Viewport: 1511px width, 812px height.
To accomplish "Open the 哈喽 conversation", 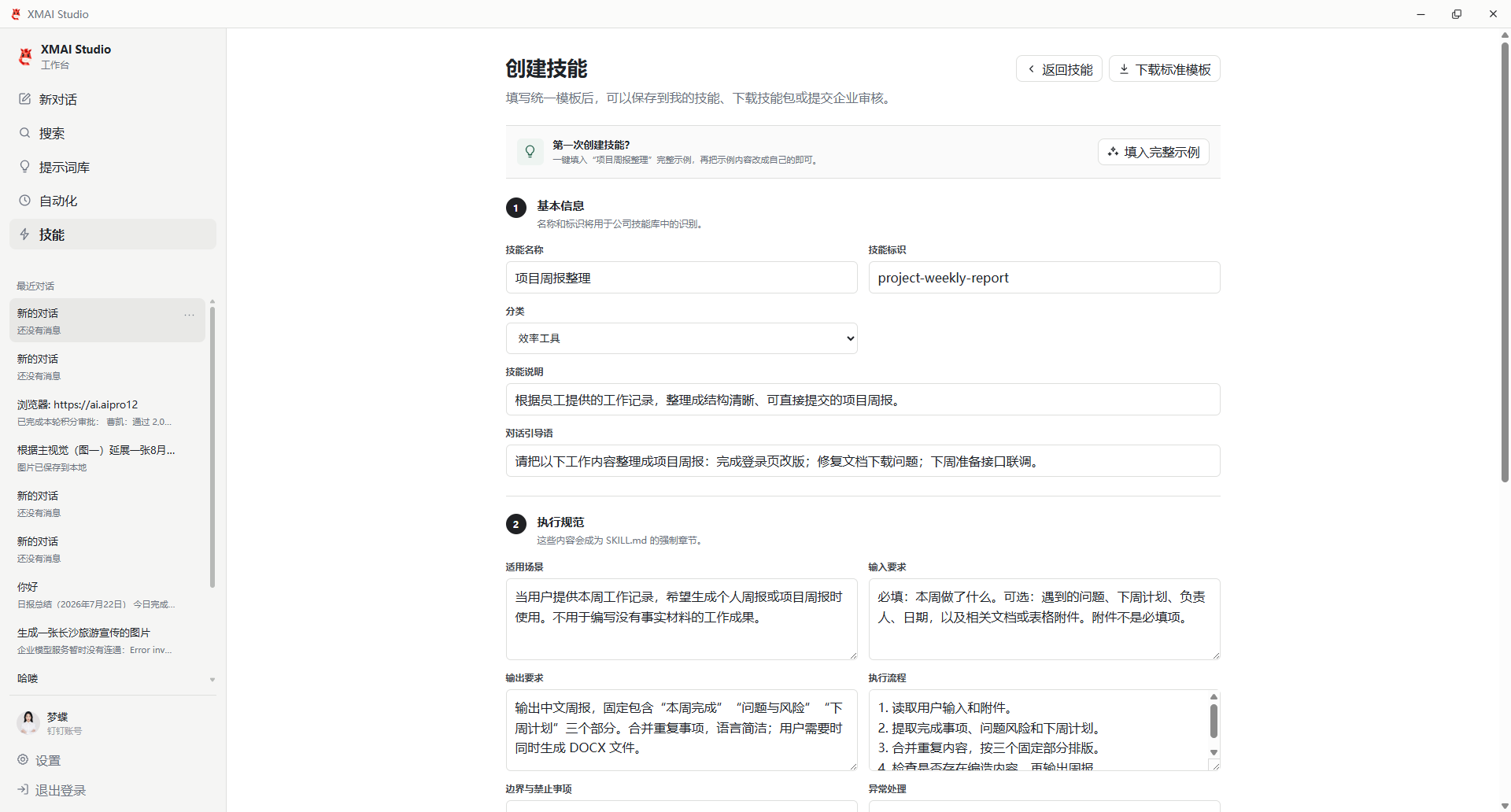I will (107, 678).
